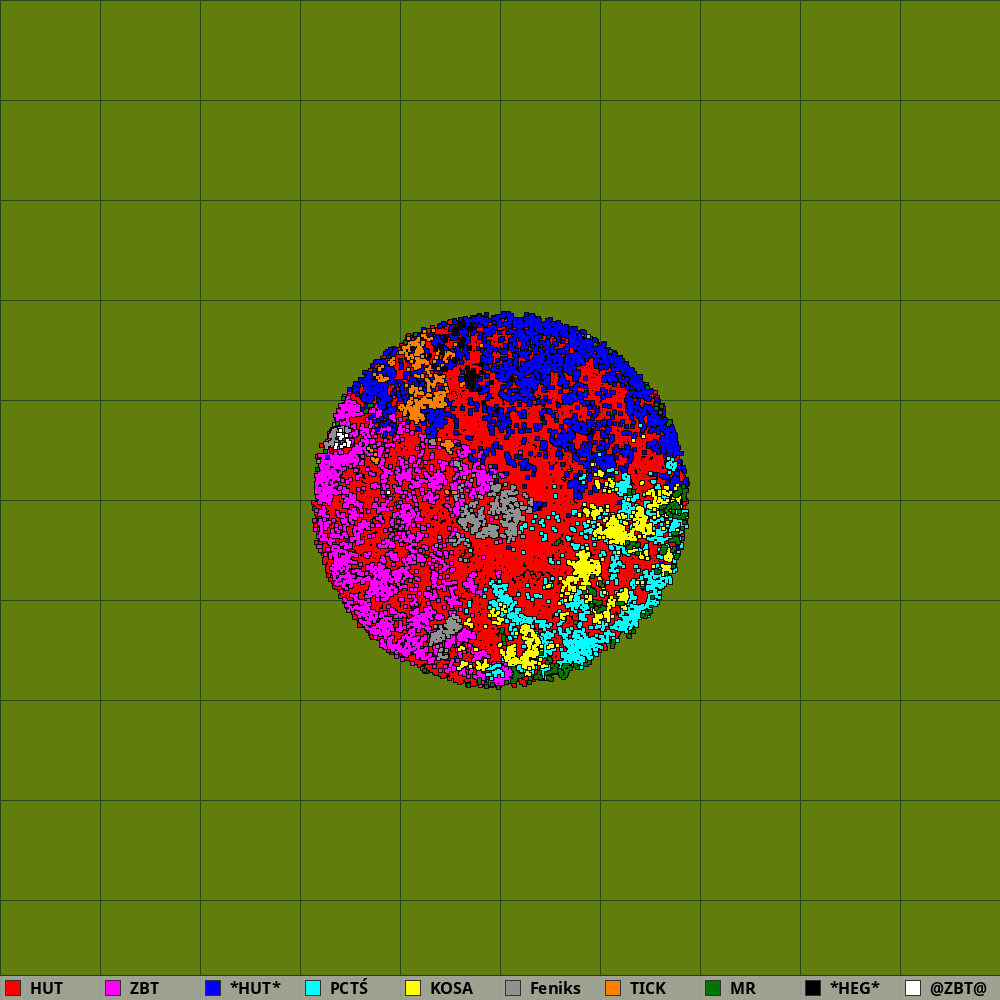This screenshot has height=1000, width=1000.
Task: Click the magenta ZBT legend swatch
Action: click(113, 988)
